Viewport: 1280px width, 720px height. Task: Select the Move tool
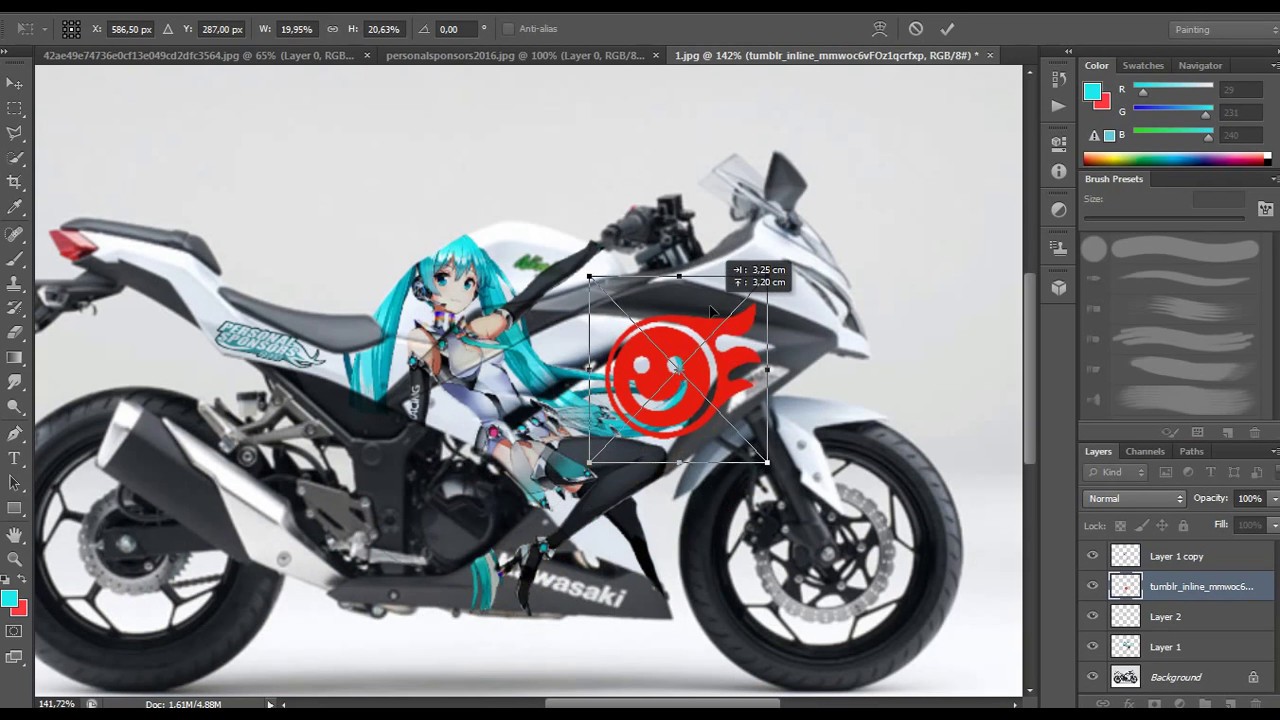pos(14,83)
